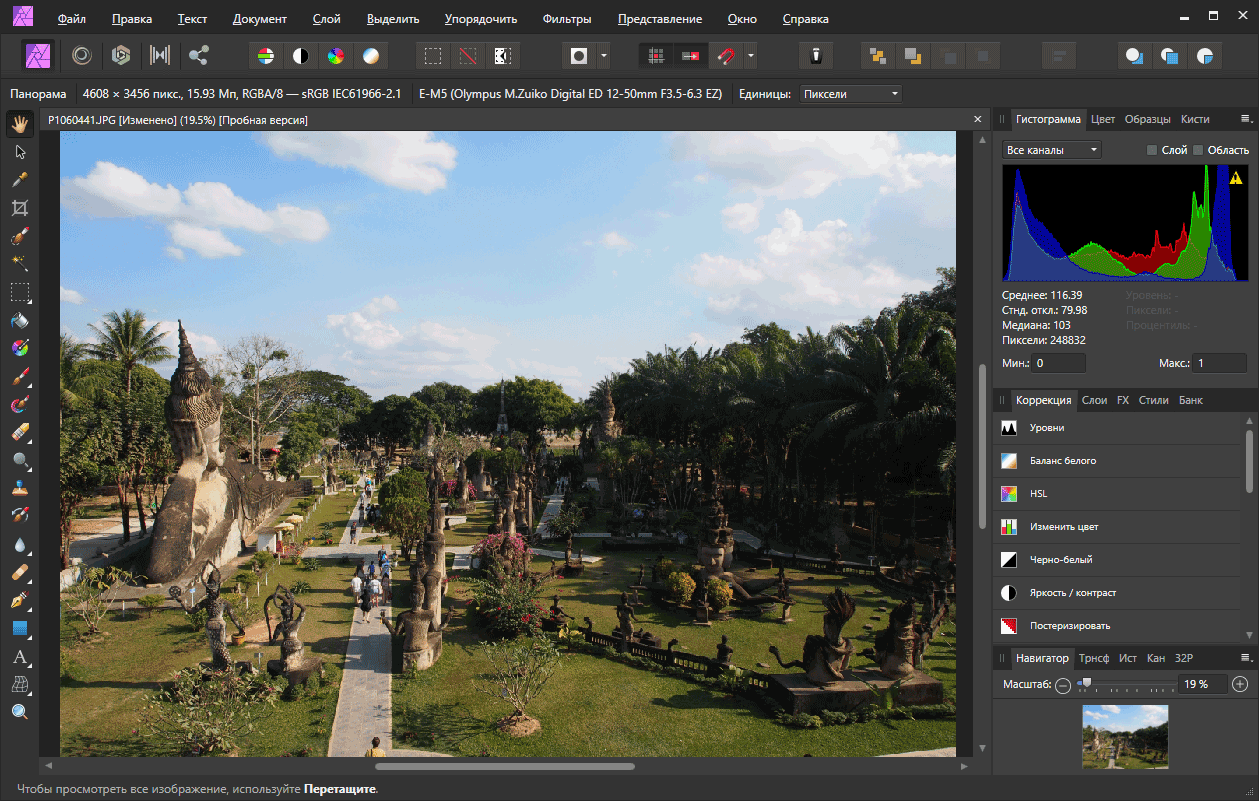The image size is (1259, 801).
Task: Select the Mesh Warp tool
Action: coord(19,685)
